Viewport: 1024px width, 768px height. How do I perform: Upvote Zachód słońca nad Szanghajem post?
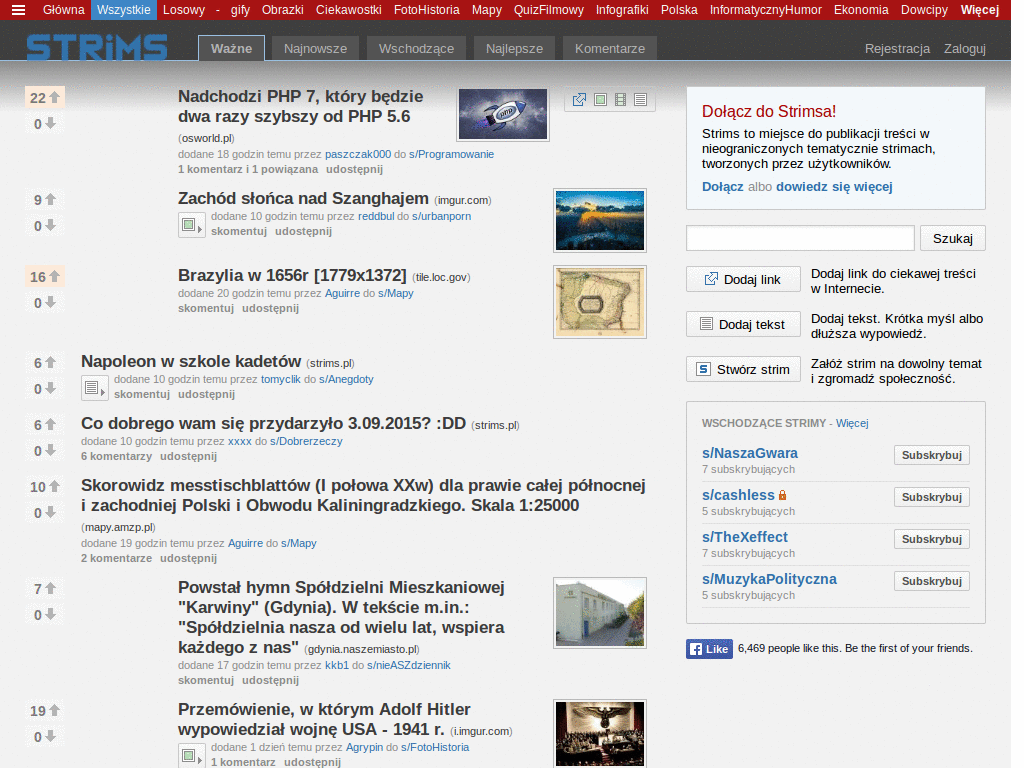click(x=50, y=199)
